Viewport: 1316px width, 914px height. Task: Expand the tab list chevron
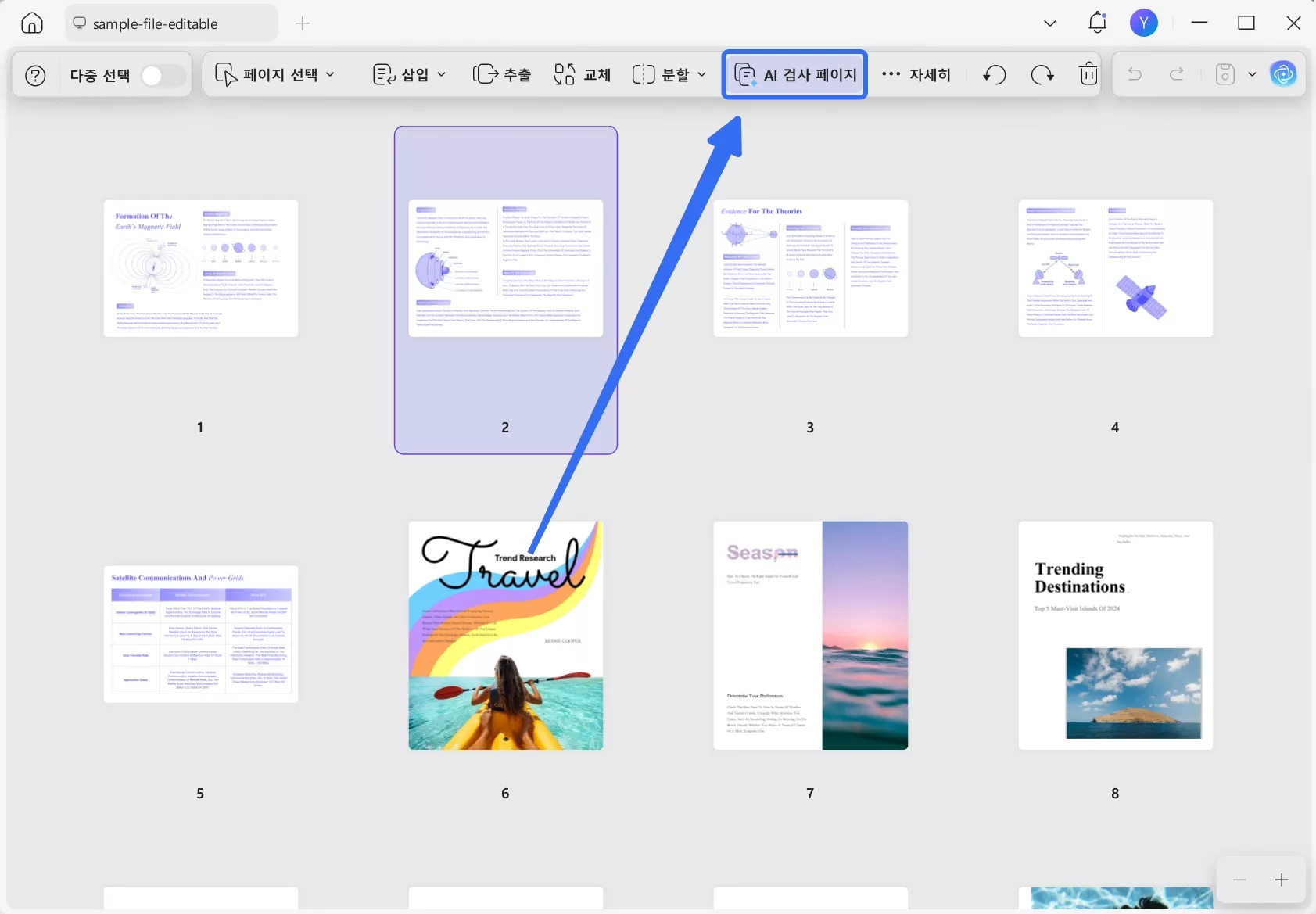1050,23
